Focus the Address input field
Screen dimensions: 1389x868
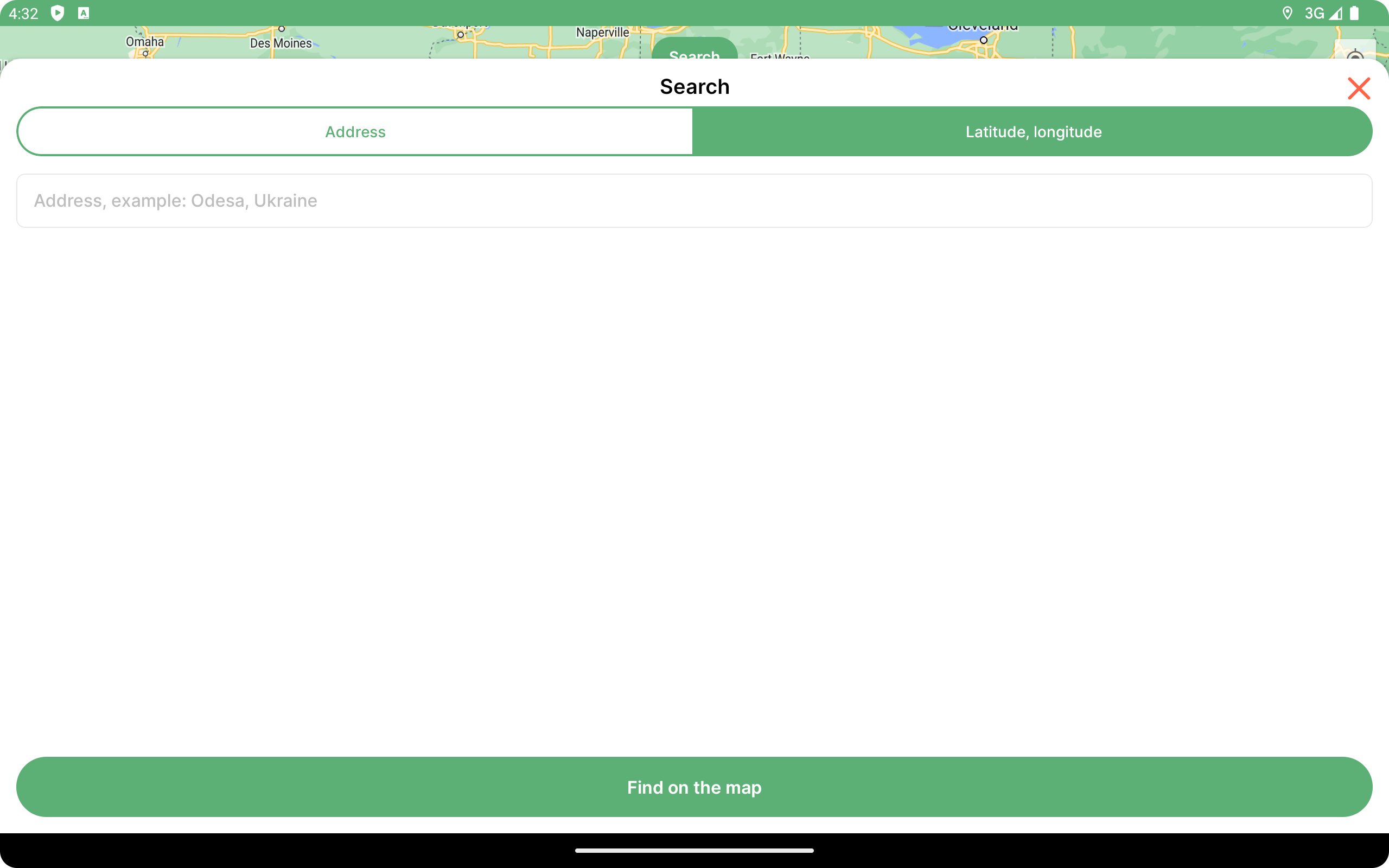point(694,201)
